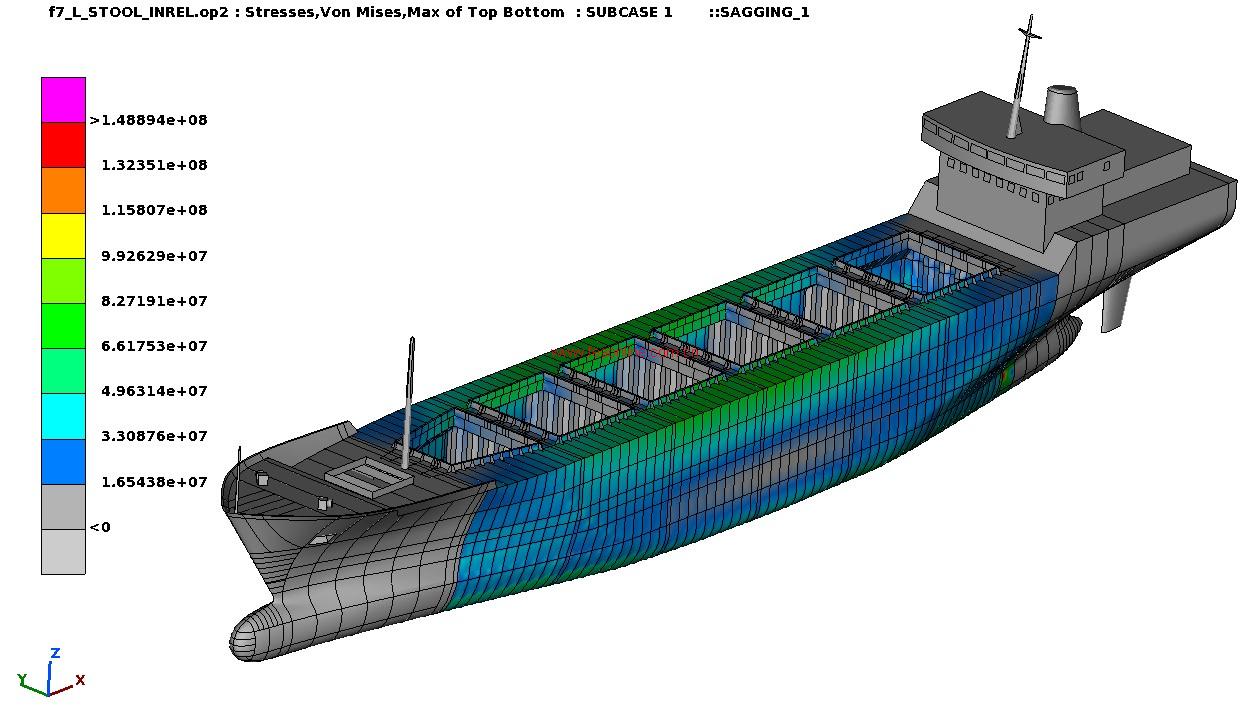Click the Z axis label on triad
Image resolution: width=1252 pixels, height=714 pixels.
tap(55, 653)
